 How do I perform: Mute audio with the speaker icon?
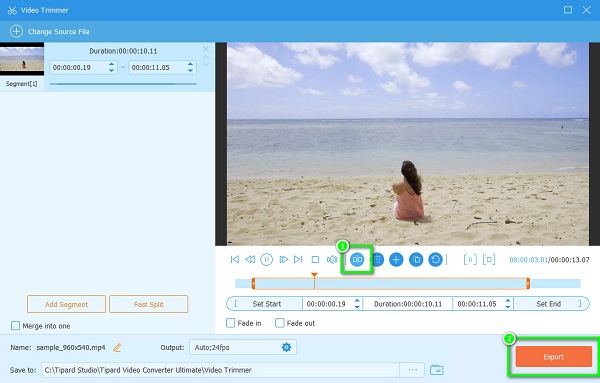click(x=332, y=260)
